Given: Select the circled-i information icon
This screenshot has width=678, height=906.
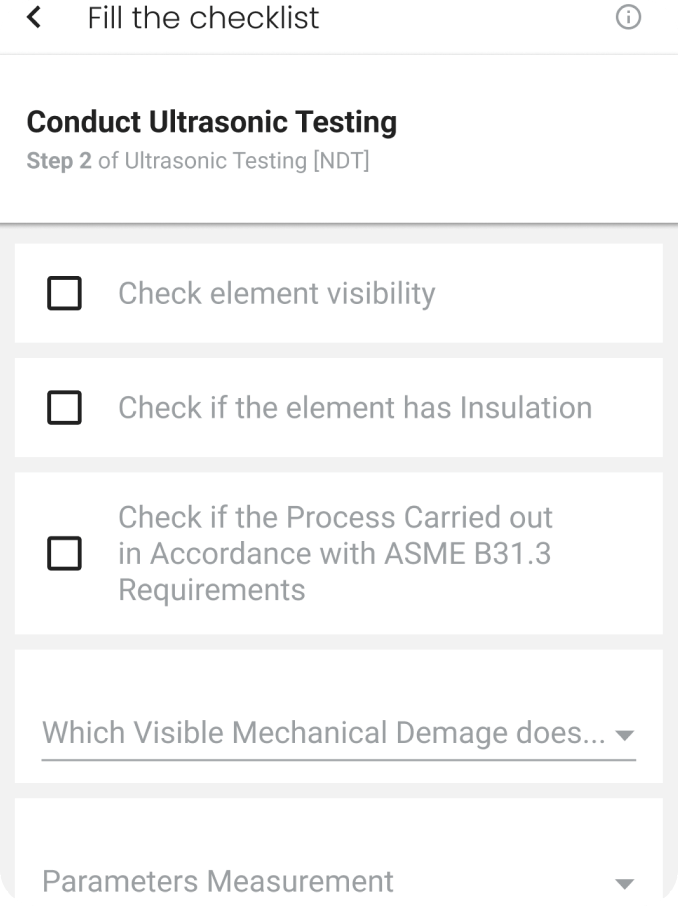Looking at the screenshot, I should (628, 17).
